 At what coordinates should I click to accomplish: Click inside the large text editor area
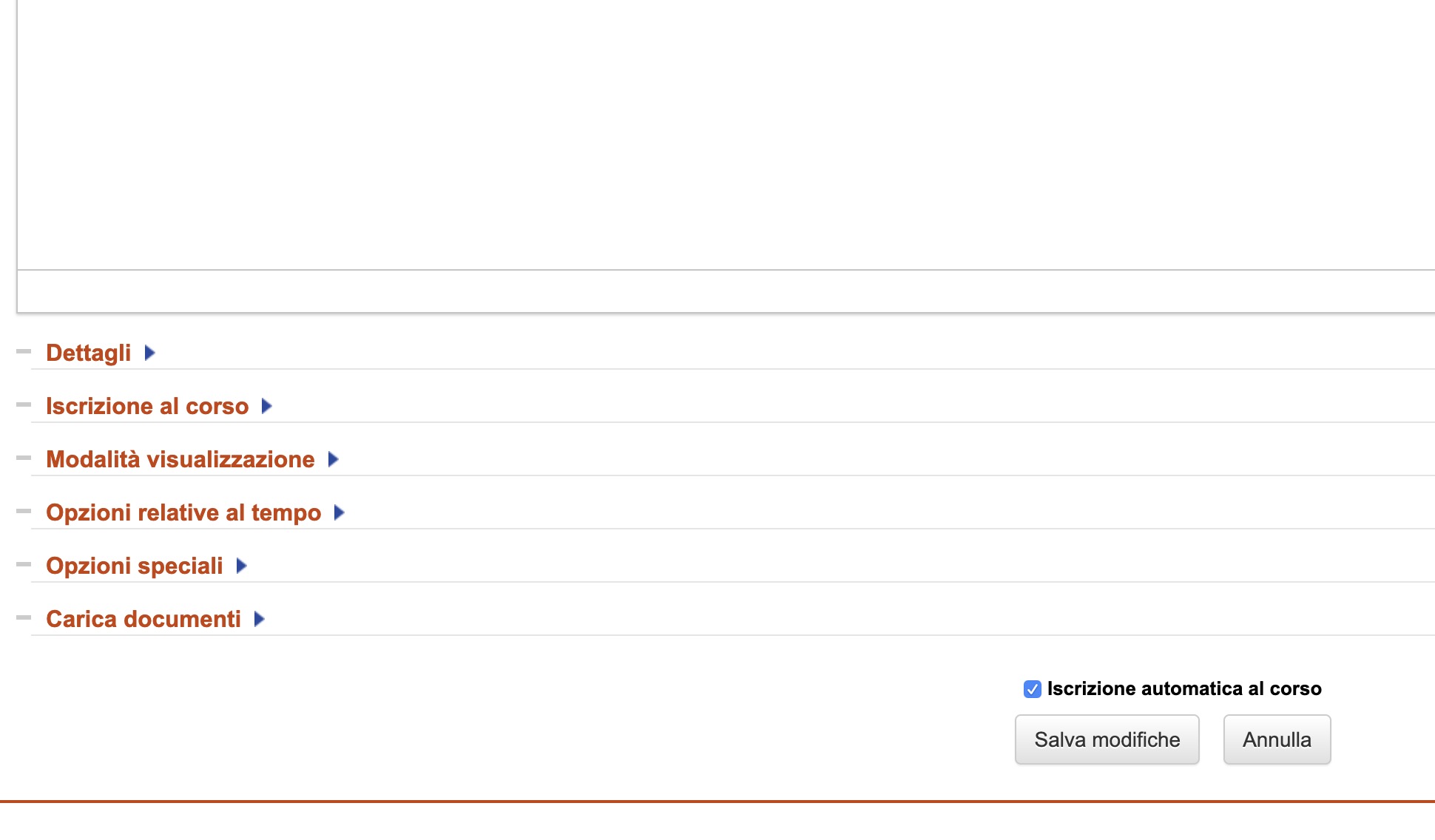click(725, 133)
